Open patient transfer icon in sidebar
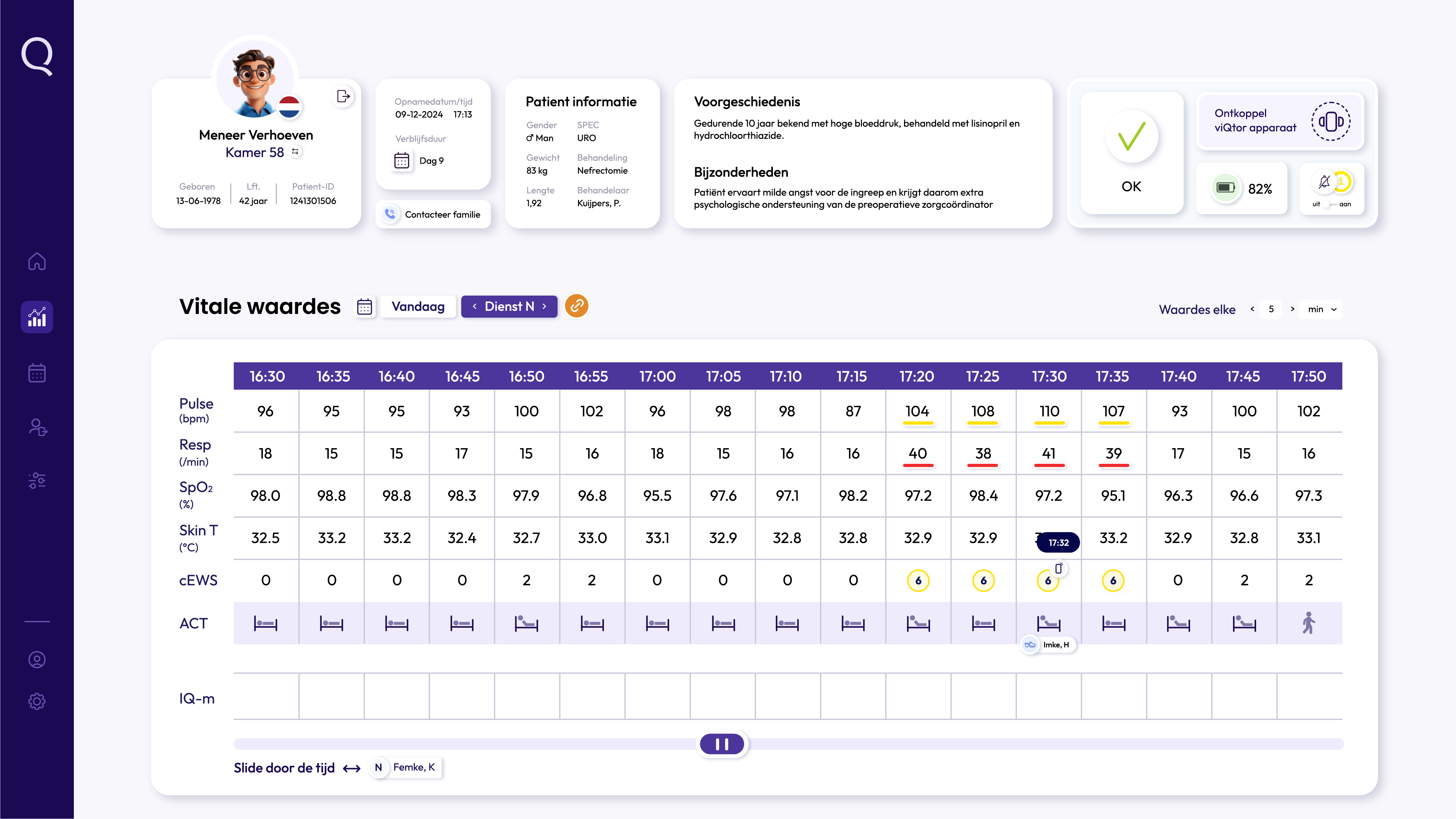 coord(38,427)
